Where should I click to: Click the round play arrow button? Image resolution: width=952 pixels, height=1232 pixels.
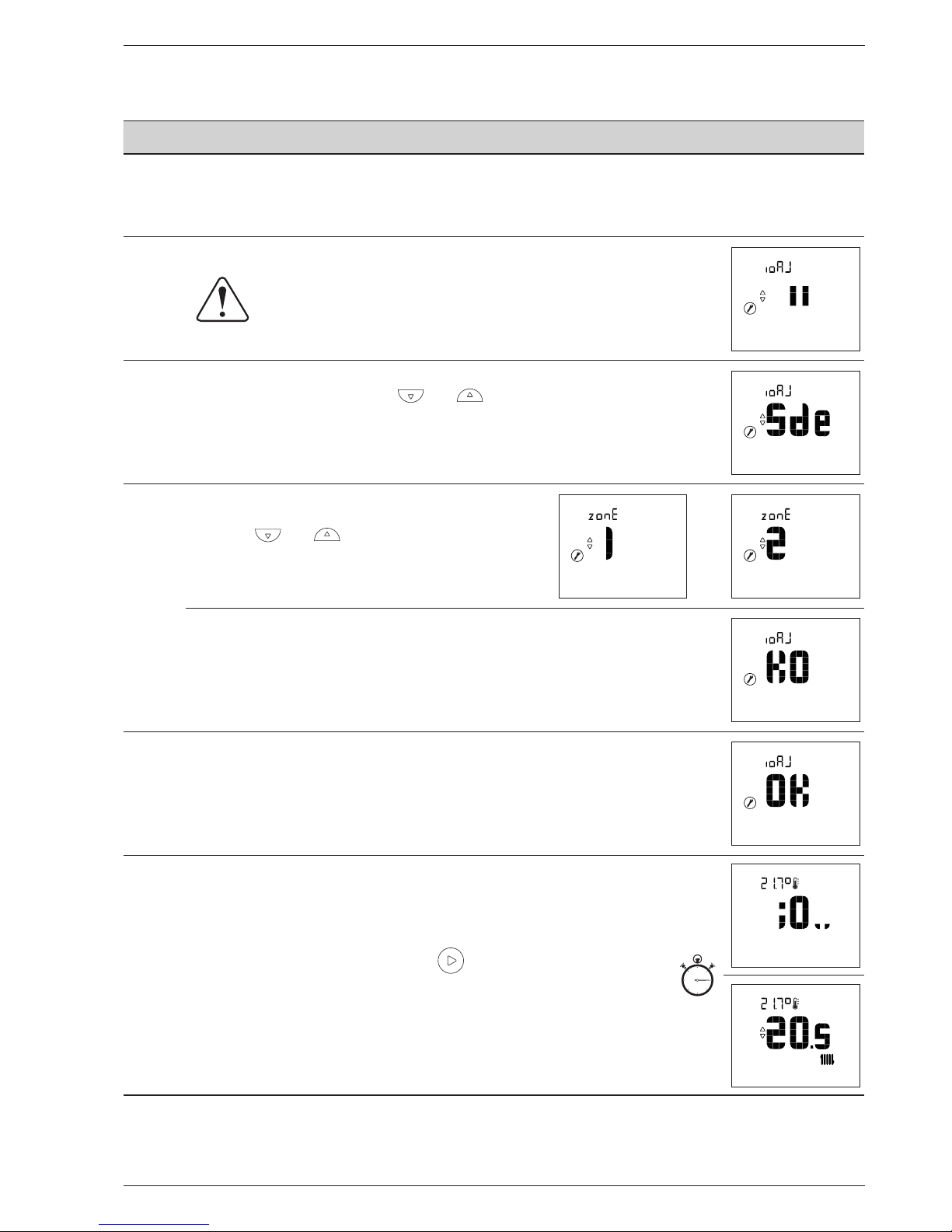point(451,961)
